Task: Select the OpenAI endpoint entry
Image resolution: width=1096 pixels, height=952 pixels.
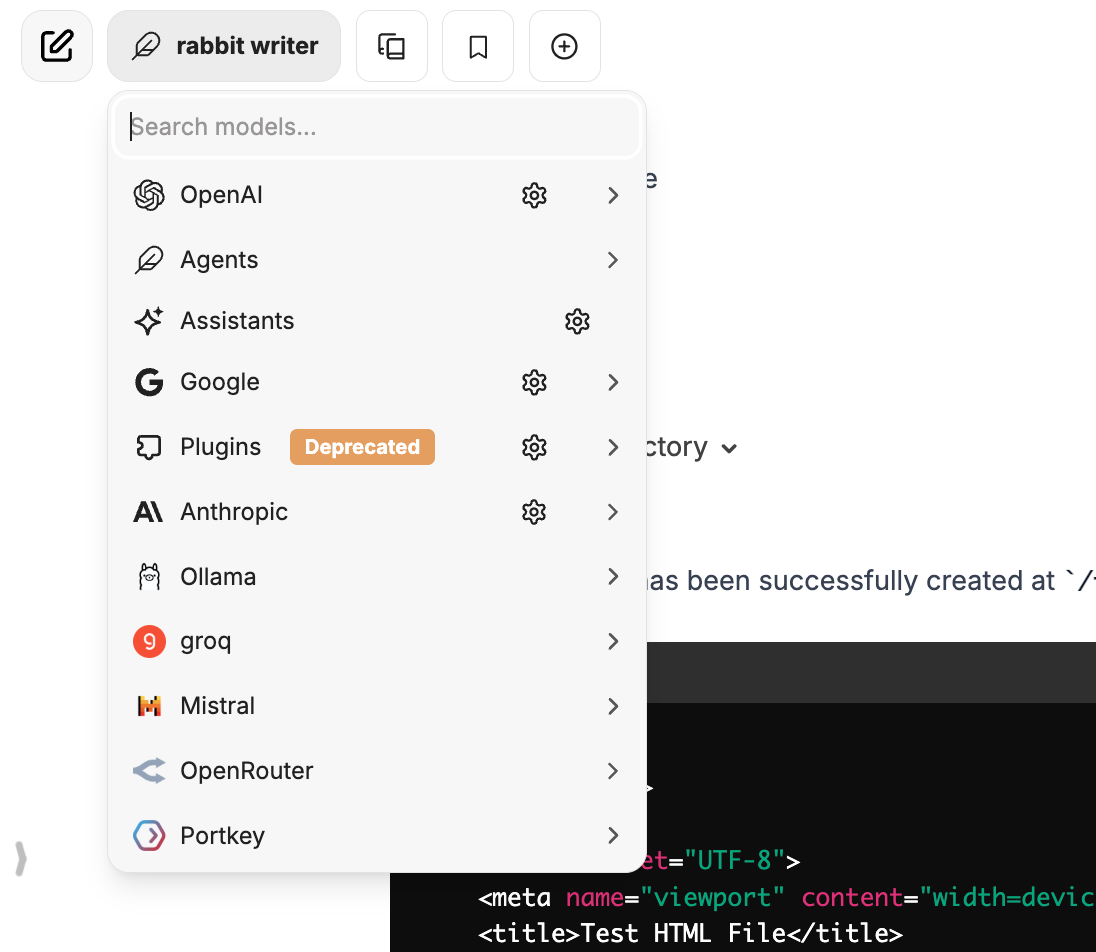Action: click(x=377, y=195)
